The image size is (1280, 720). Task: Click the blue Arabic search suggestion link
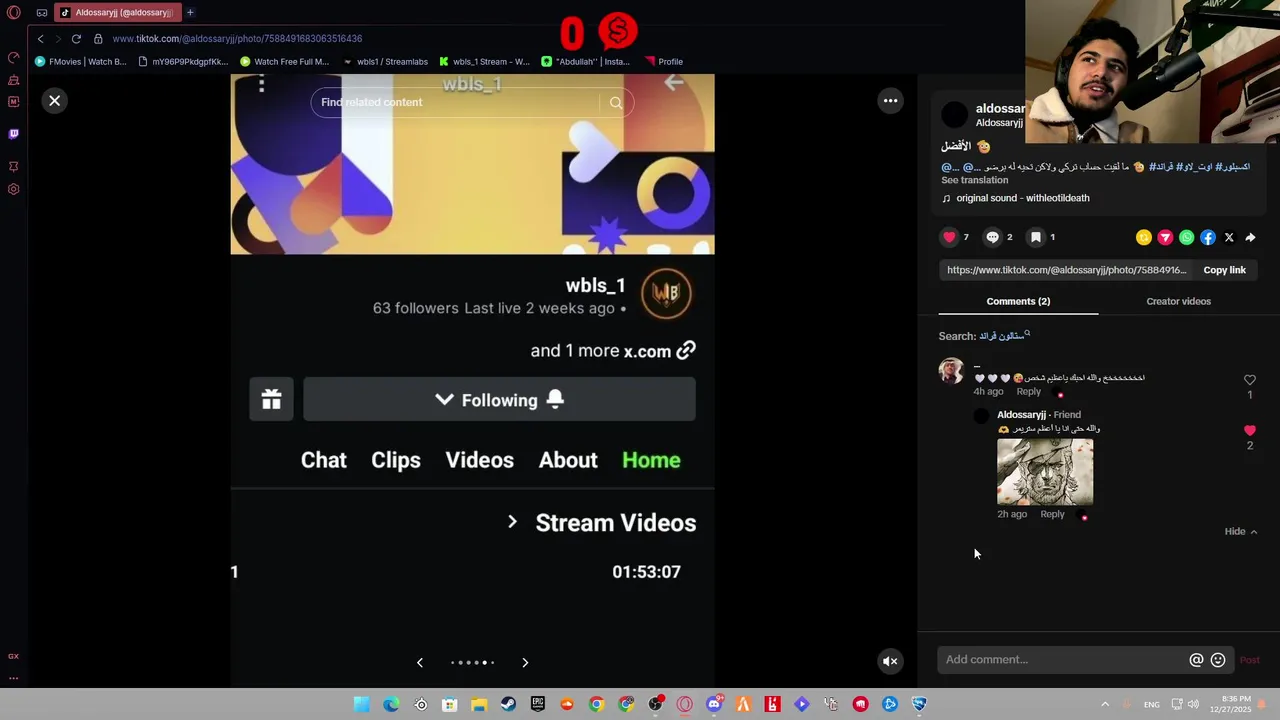[1004, 336]
